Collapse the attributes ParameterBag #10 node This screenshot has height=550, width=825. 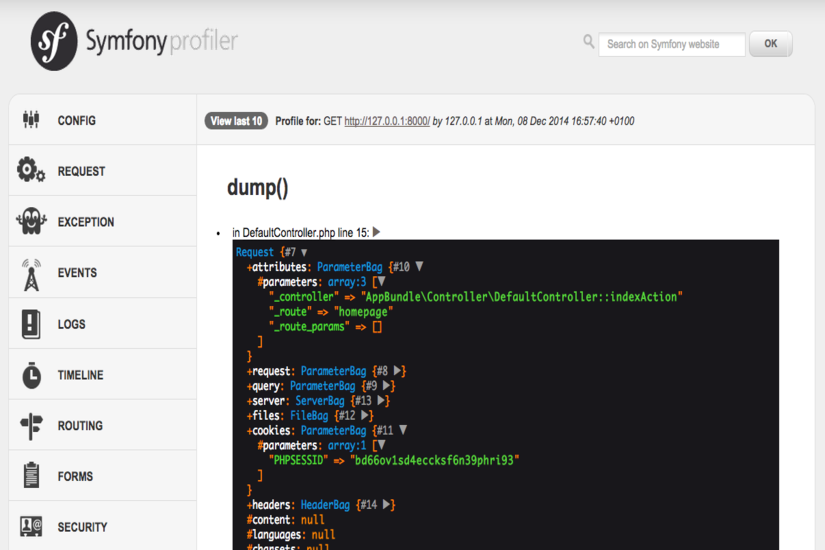click(419, 266)
